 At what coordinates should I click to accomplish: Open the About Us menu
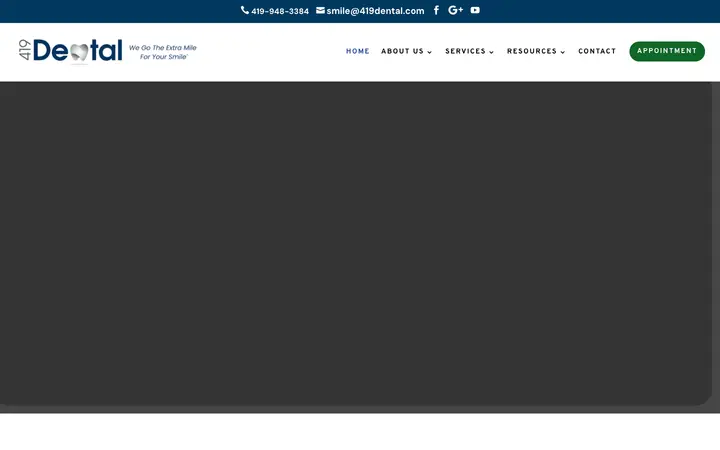[x=402, y=51]
